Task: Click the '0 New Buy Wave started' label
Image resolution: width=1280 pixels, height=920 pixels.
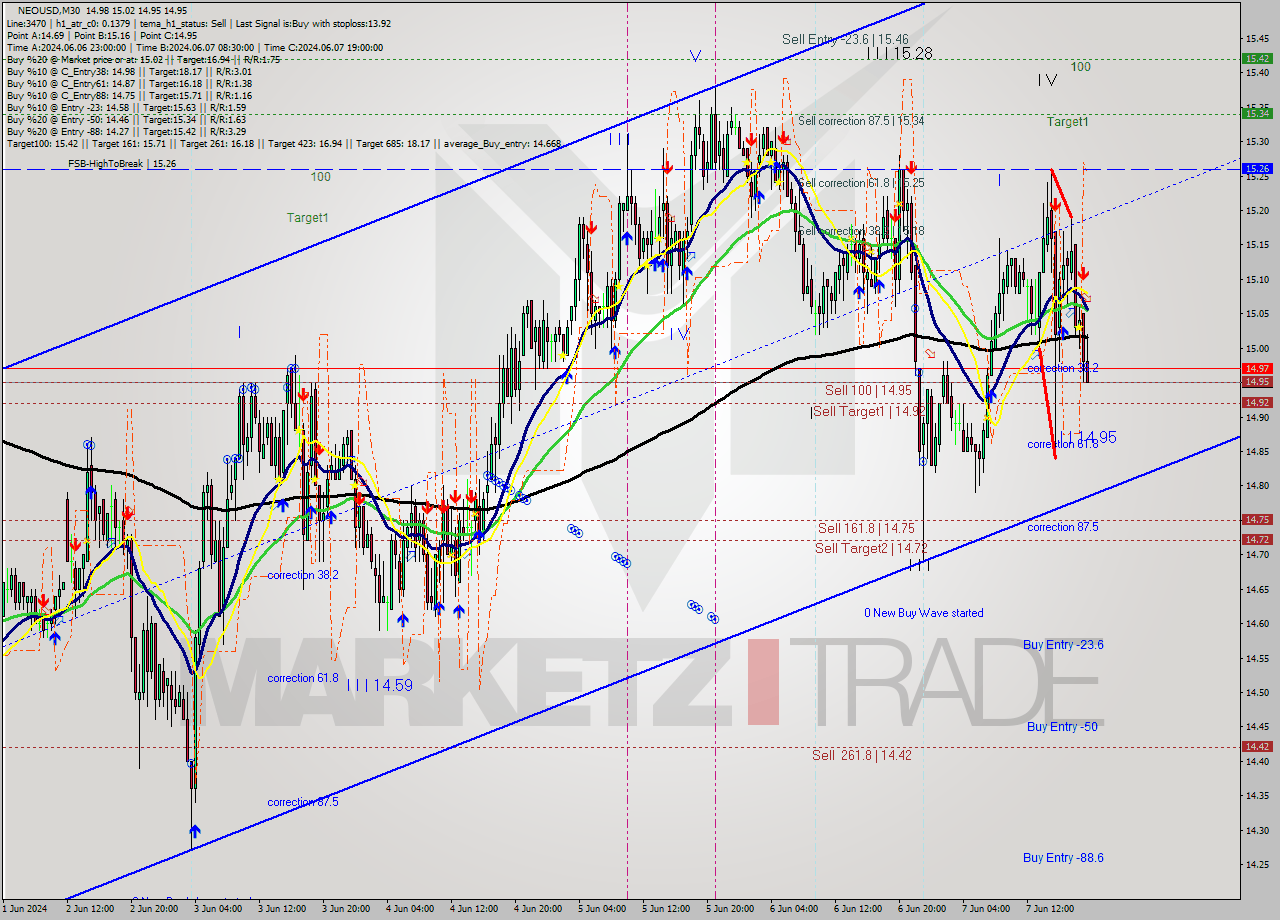Action: [x=924, y=613]
